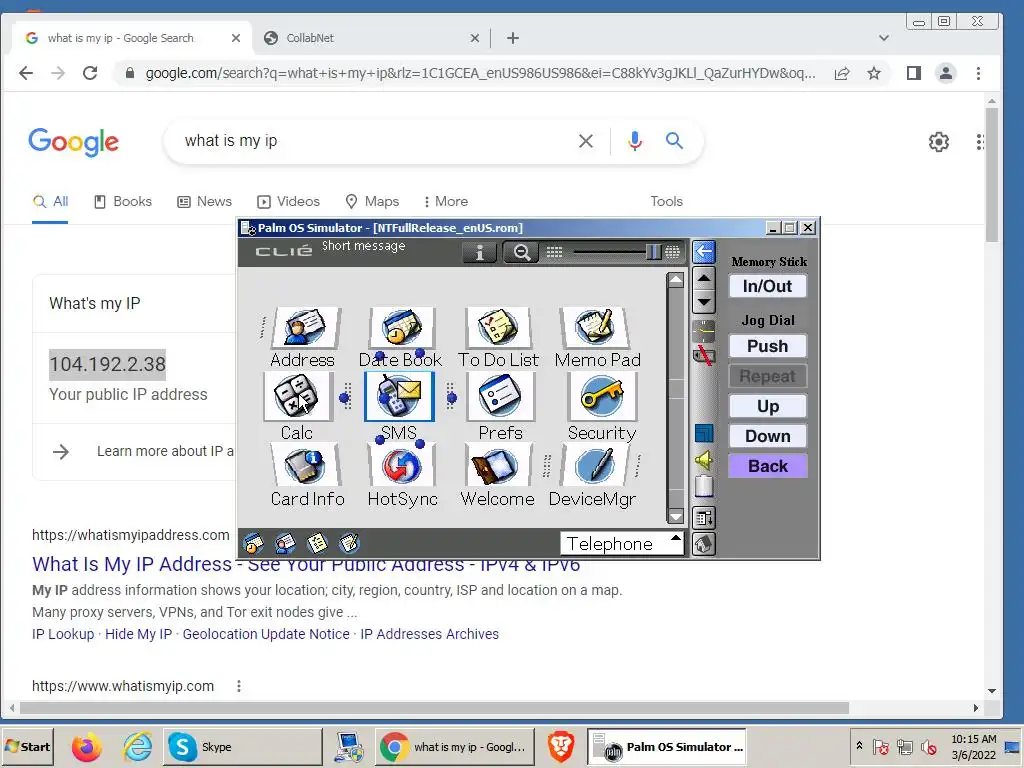Viewport: 1024px width, 768px height.
Task: Launch the Calc app icon
Action: [x=296, y=396]
